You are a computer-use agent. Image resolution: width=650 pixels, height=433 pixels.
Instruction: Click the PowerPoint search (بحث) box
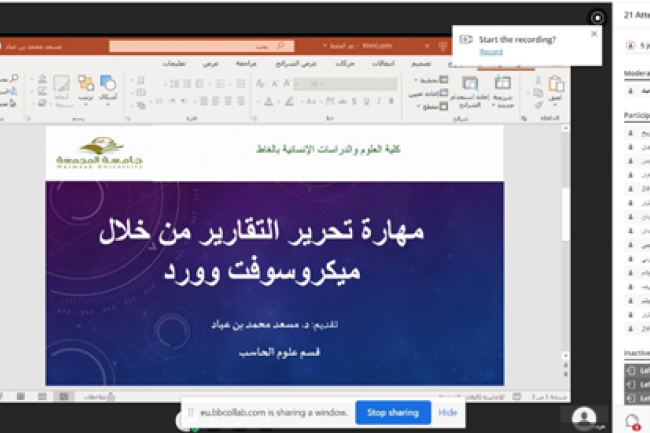pos(201,46)
